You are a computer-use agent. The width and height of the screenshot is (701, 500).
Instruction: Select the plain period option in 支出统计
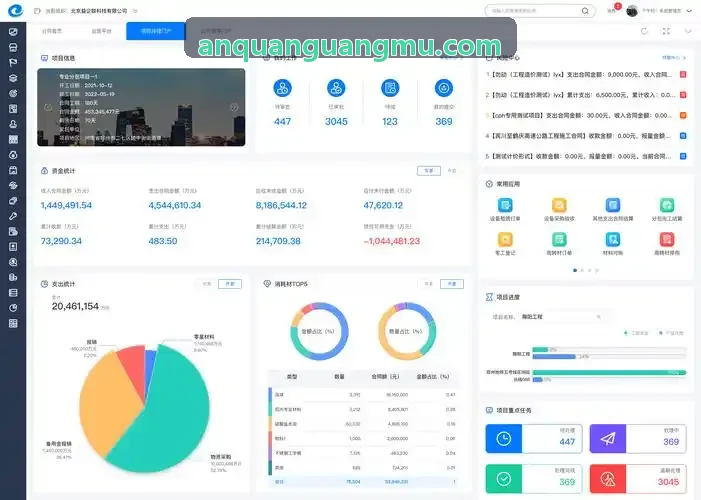coord(207,284)
